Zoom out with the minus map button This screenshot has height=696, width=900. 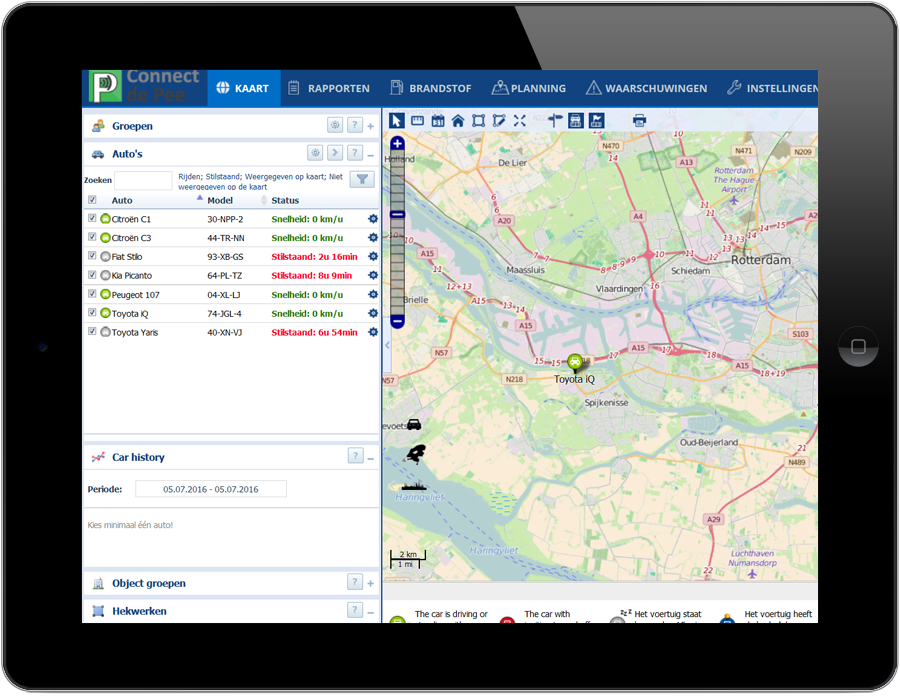[397, 321]
